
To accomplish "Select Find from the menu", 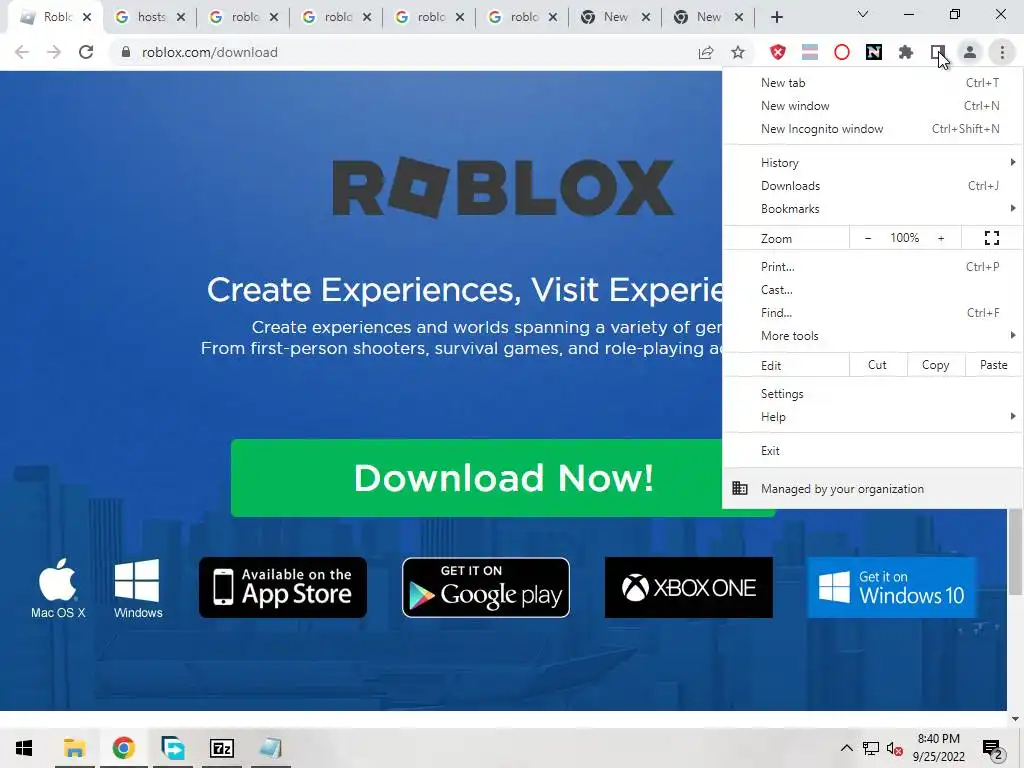I will pos(872,312).
